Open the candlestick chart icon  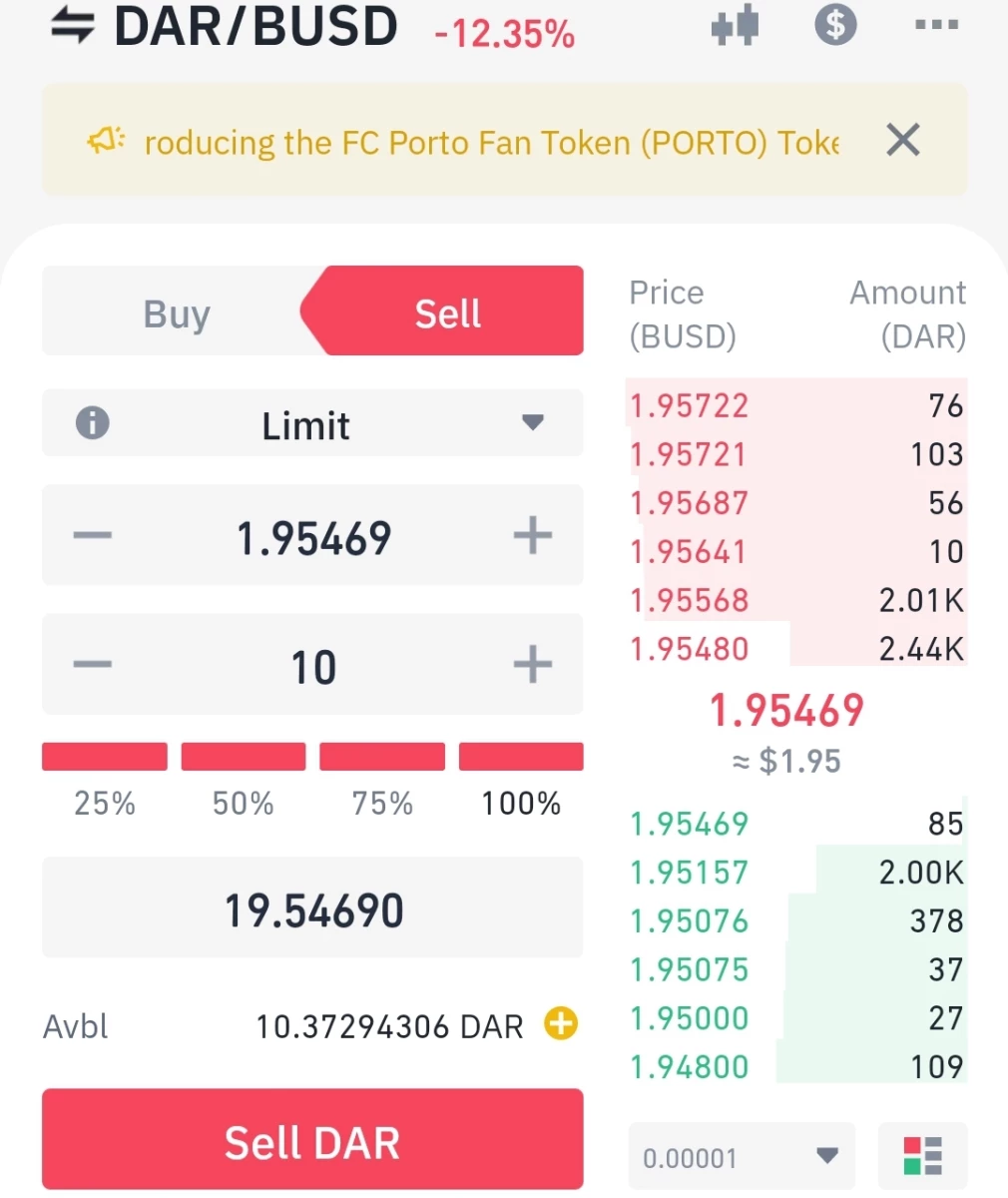pos(736,25)
